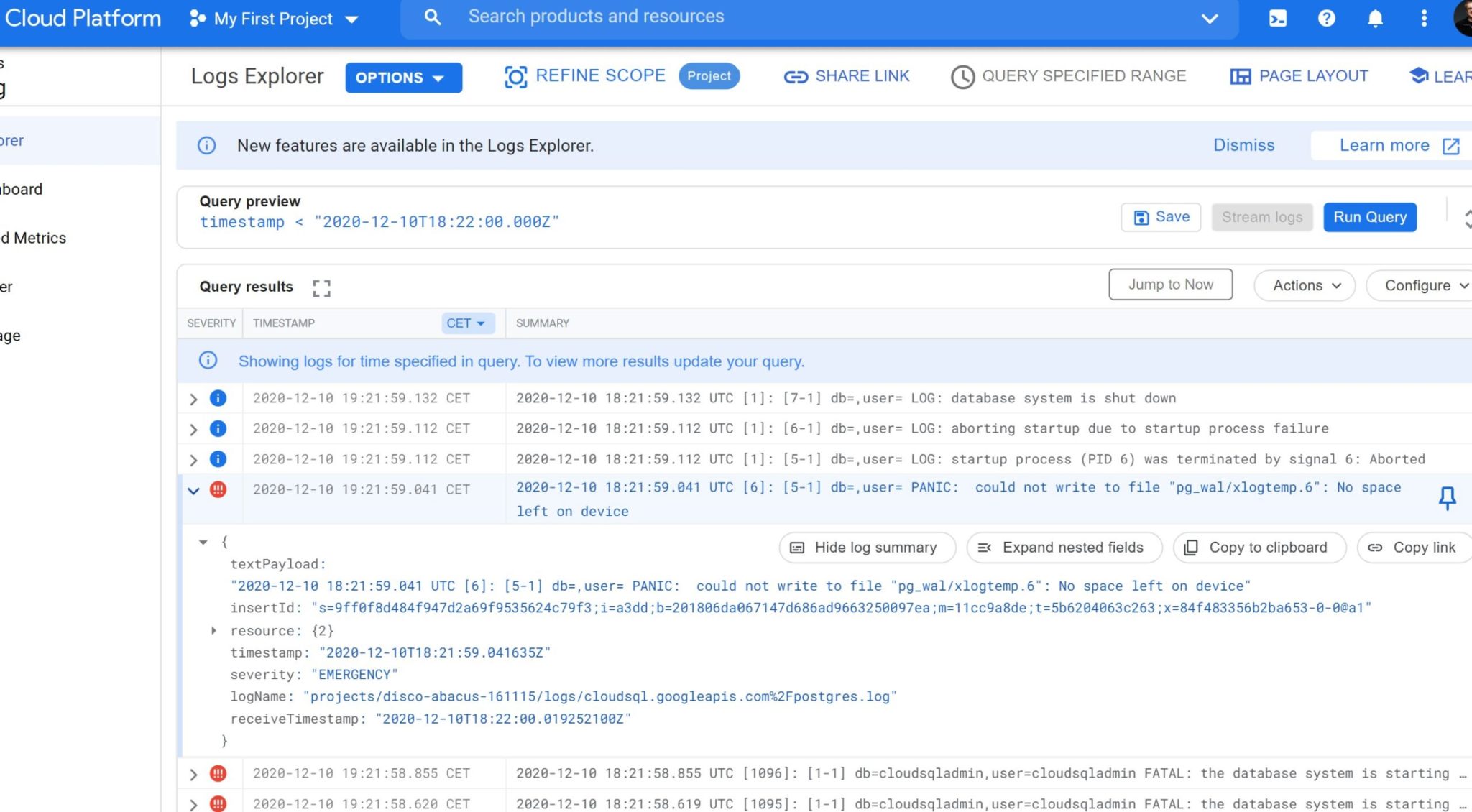Screen dimensions: 1472x812
Task: Click the TIMESTAMP column header
Action: tap(284, 323)
